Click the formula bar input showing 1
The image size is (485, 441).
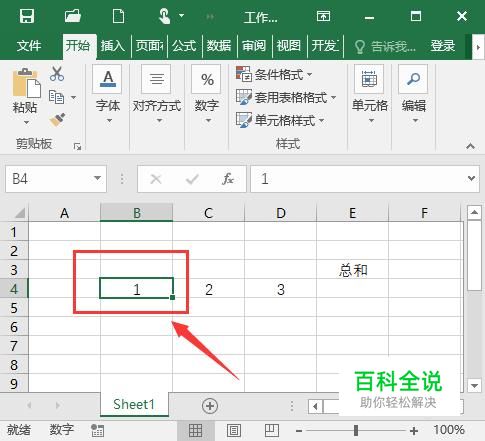358,179
